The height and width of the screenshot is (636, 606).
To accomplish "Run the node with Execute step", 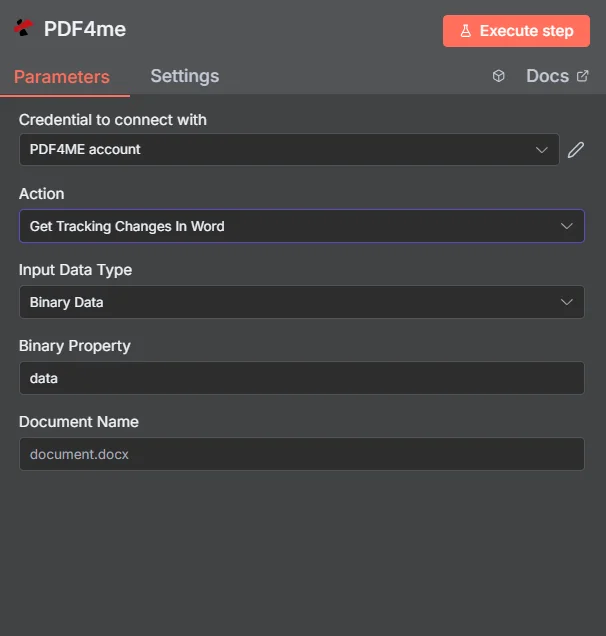I will pos(516,31).
